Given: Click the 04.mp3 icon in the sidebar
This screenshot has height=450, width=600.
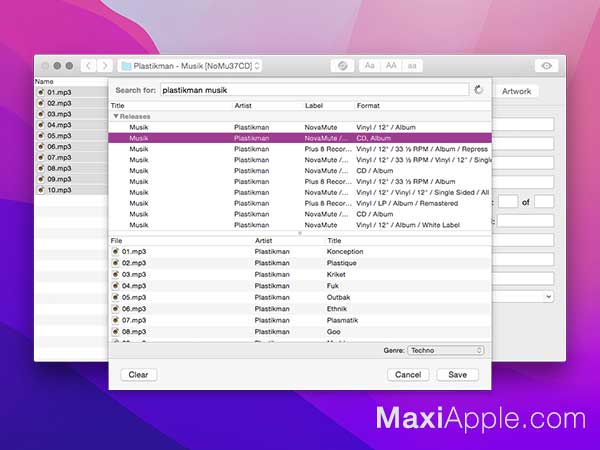Looking at the screenshot, I should [x=41, y=125].
